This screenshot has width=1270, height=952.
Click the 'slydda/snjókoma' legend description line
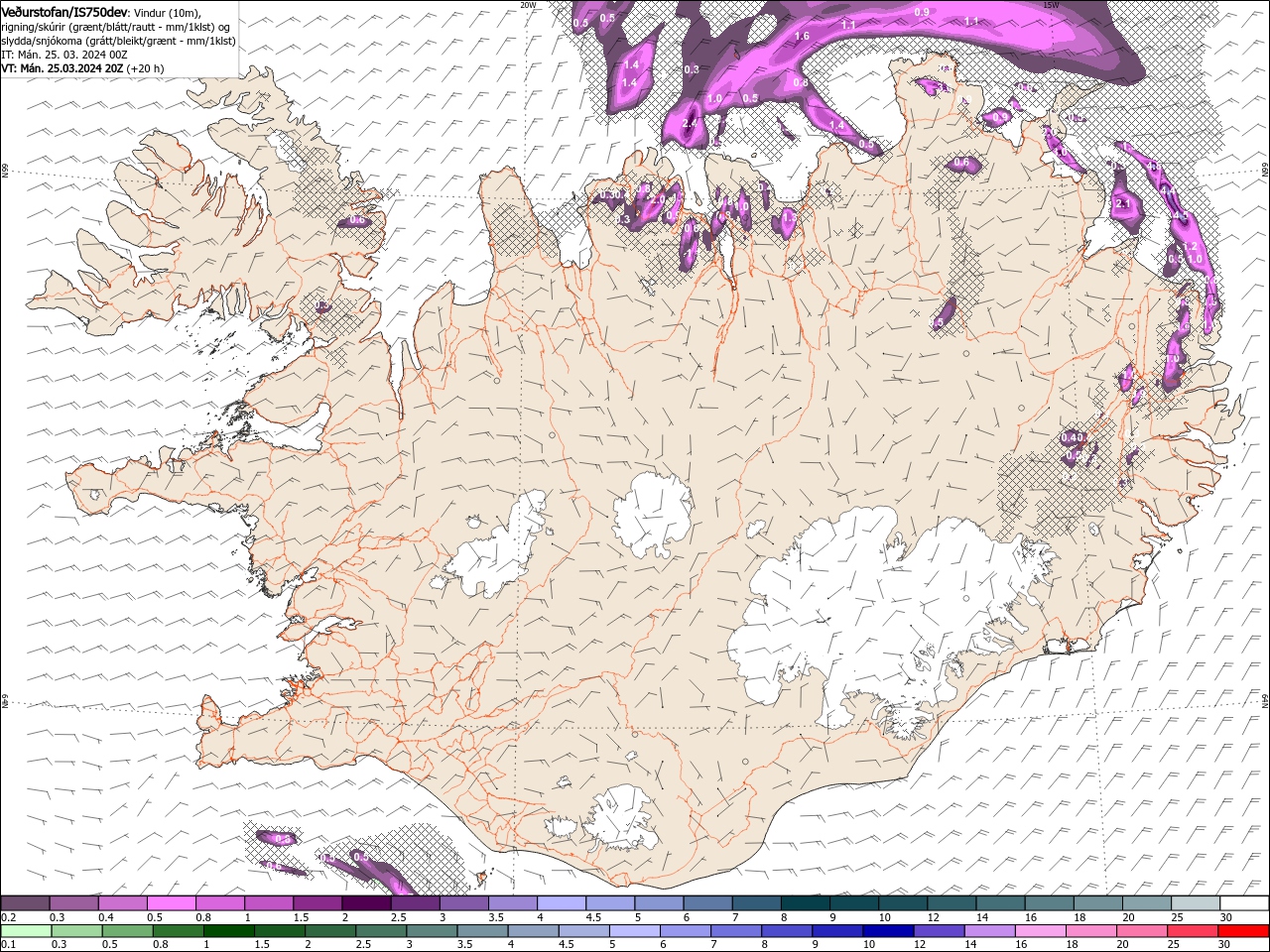119,41
